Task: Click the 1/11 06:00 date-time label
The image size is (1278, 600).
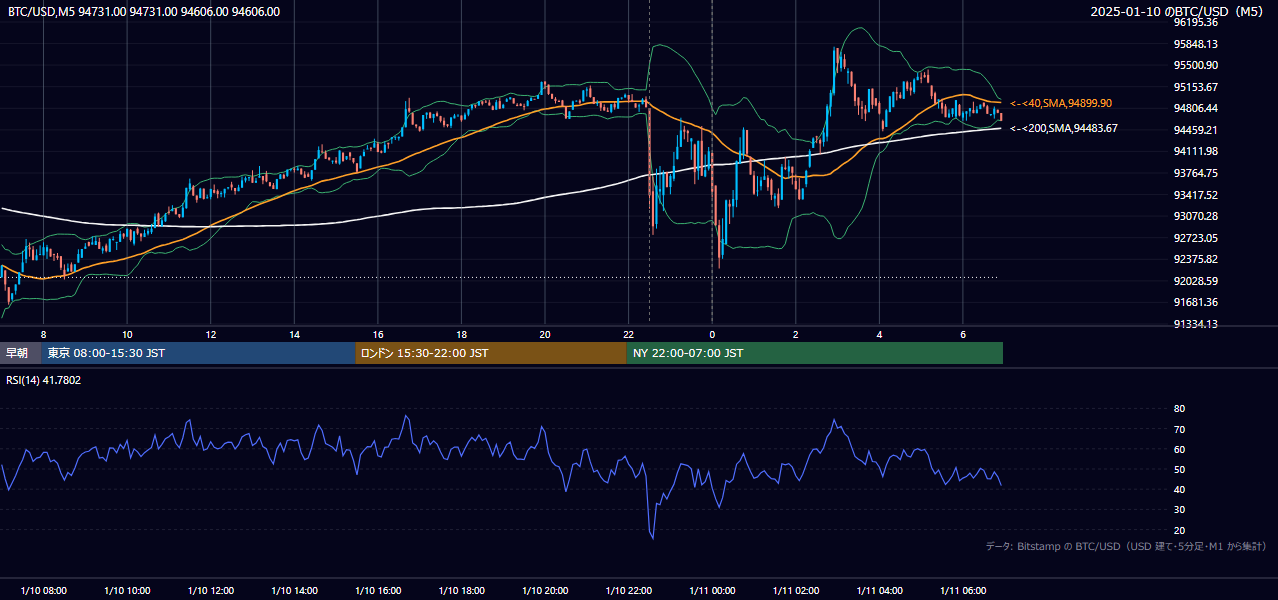Action: coord(963,590)
